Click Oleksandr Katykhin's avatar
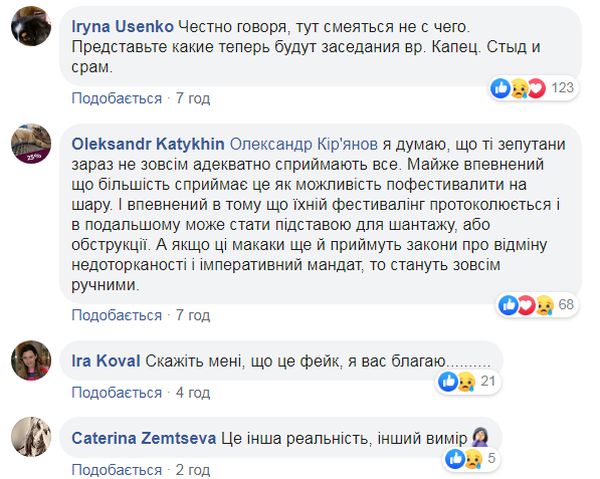This screenshot has height=479, width=600. tap(31, 147)
